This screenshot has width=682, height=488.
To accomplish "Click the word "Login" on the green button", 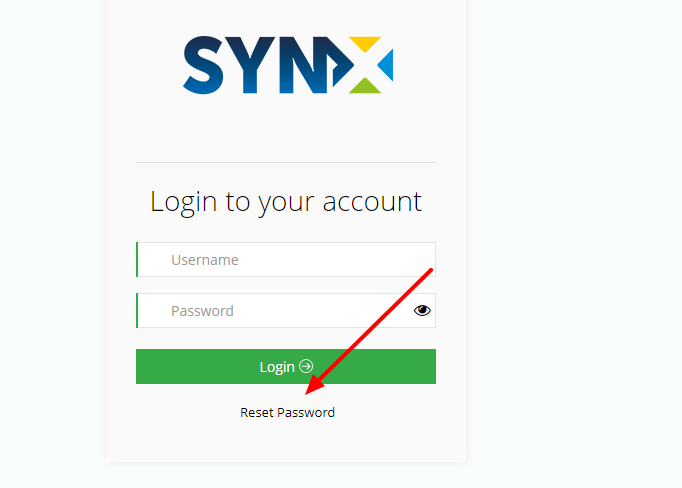I will [277, 367].
